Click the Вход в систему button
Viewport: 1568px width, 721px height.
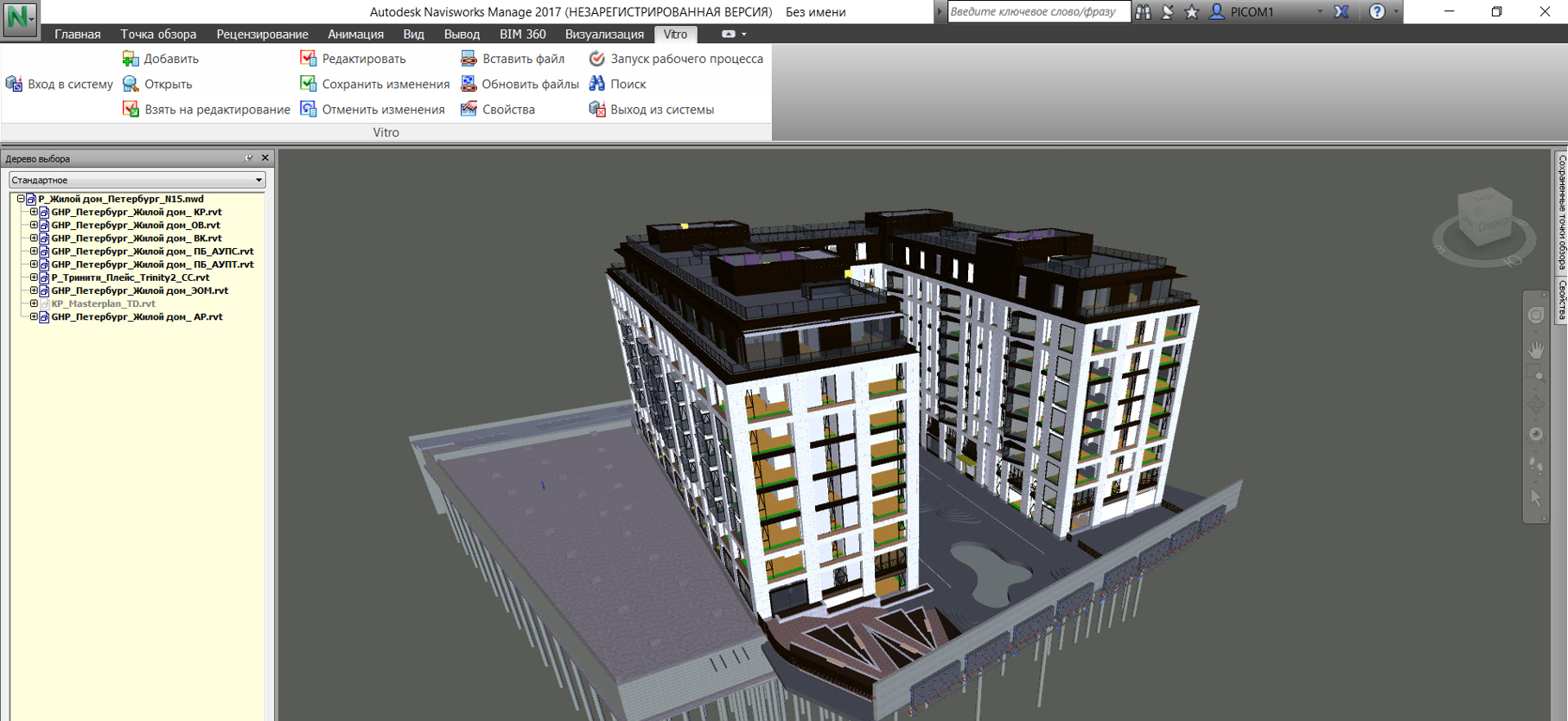[60, 84]
